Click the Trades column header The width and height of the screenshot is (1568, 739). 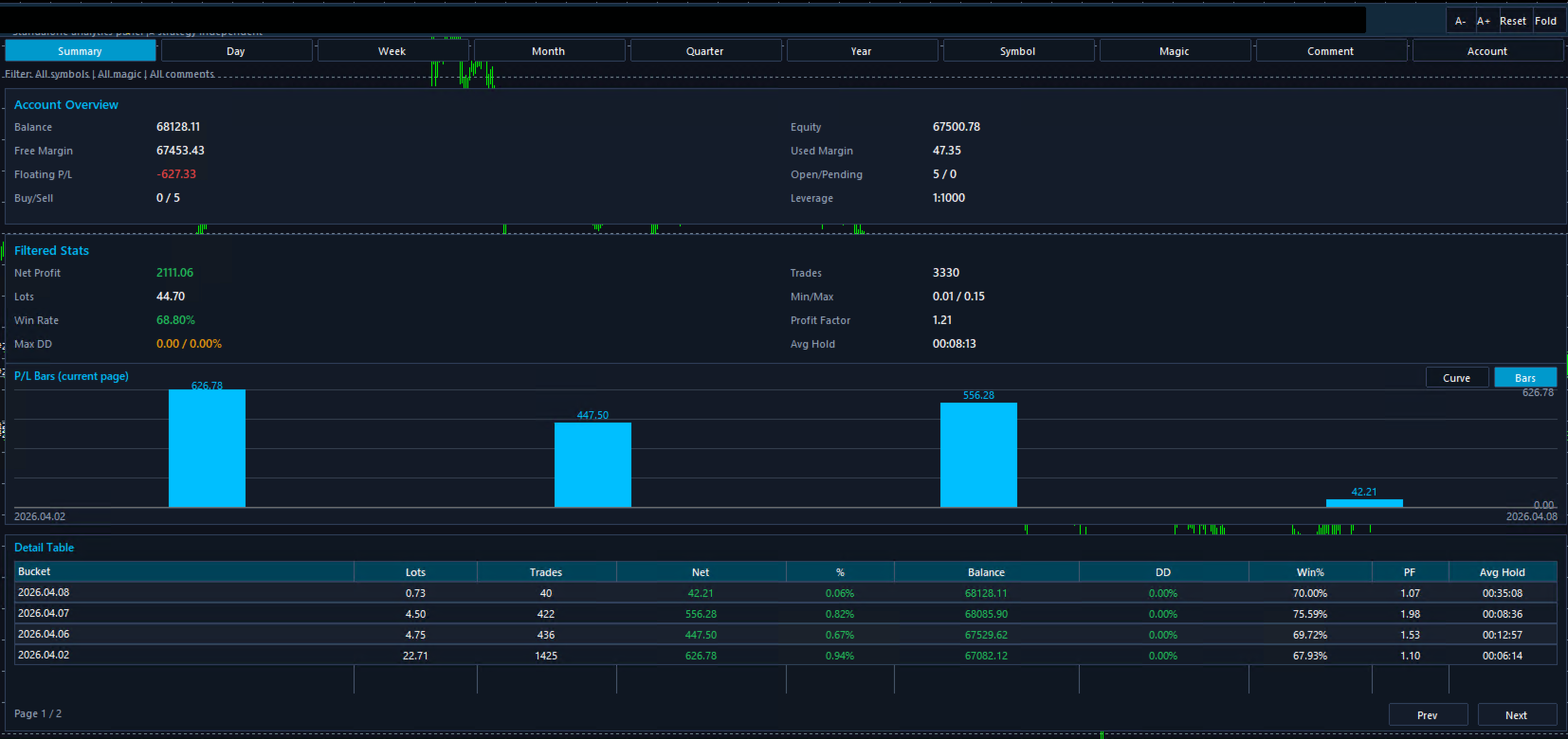pos(546,571)
